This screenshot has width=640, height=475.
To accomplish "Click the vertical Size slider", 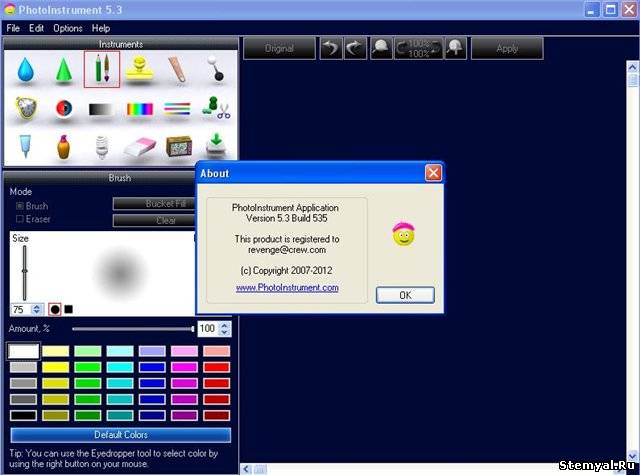I will (25, 273).
